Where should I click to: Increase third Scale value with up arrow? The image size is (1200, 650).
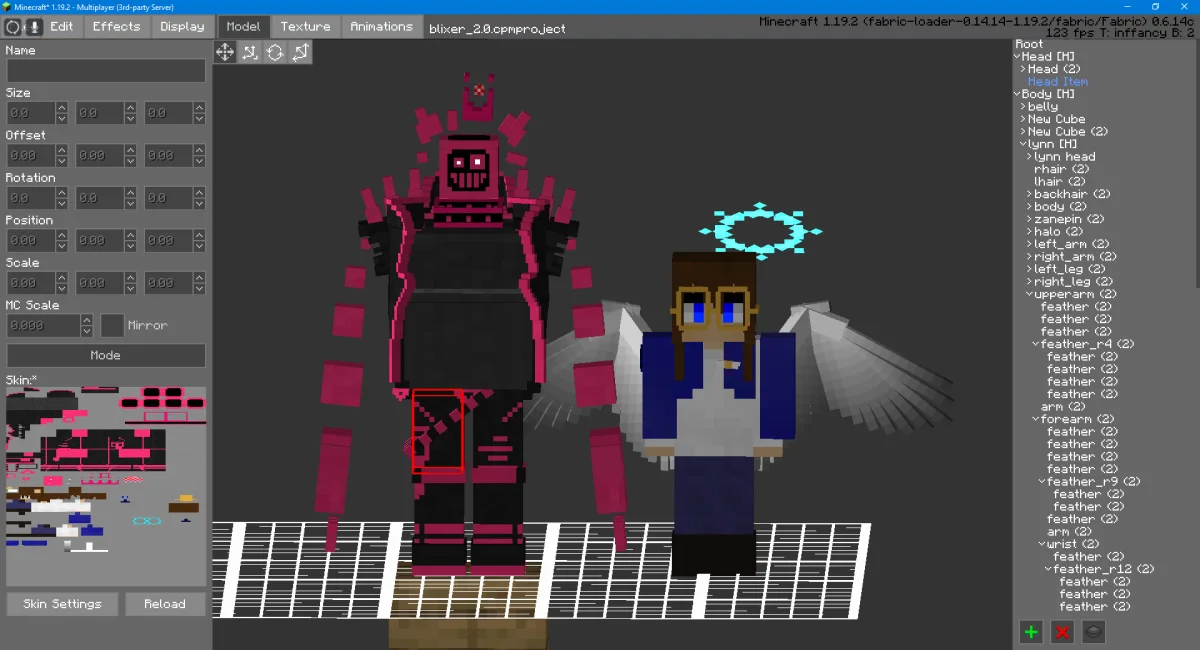pos(199,278)
